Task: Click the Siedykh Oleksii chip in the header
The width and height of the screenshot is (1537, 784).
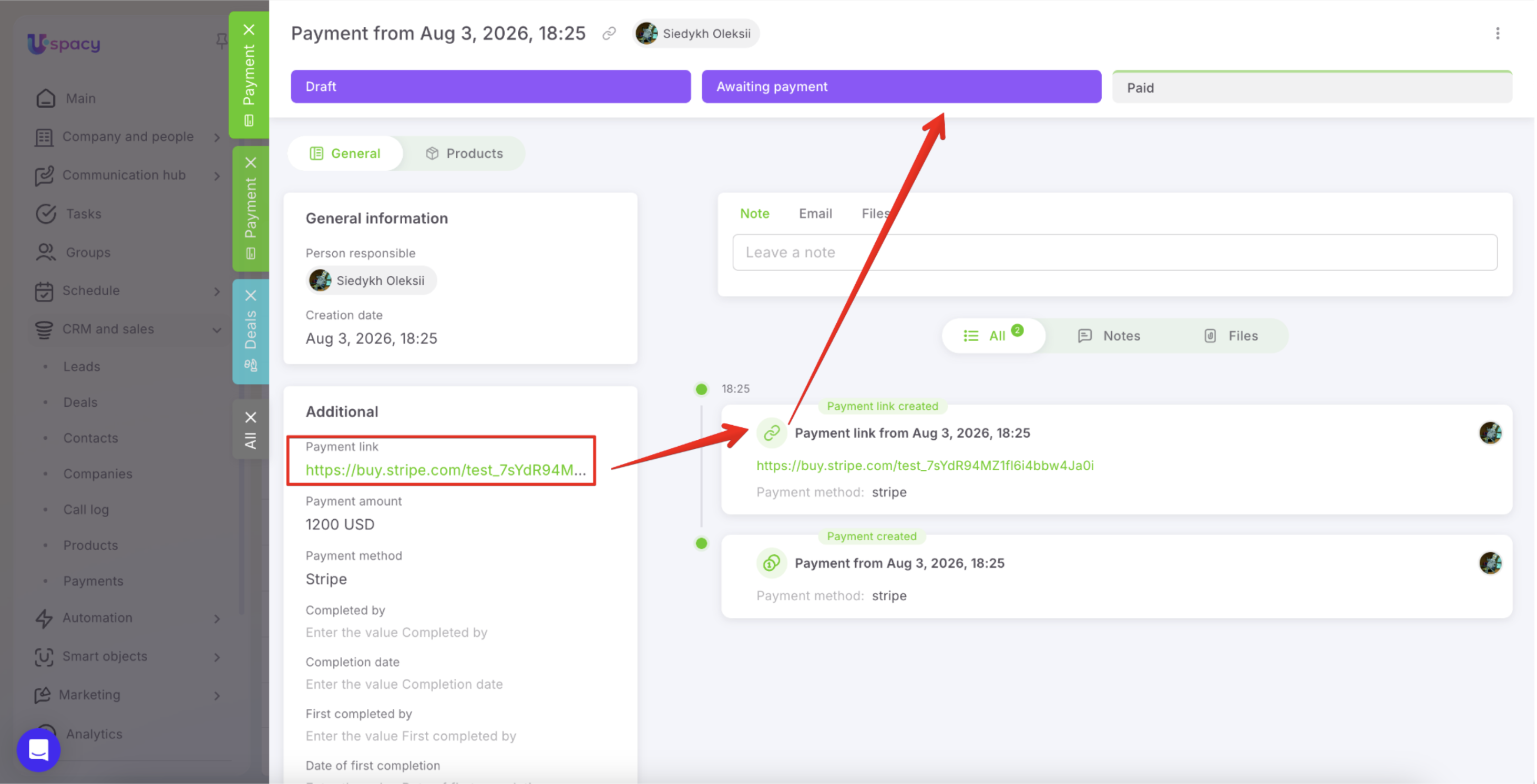Action: 696,34
